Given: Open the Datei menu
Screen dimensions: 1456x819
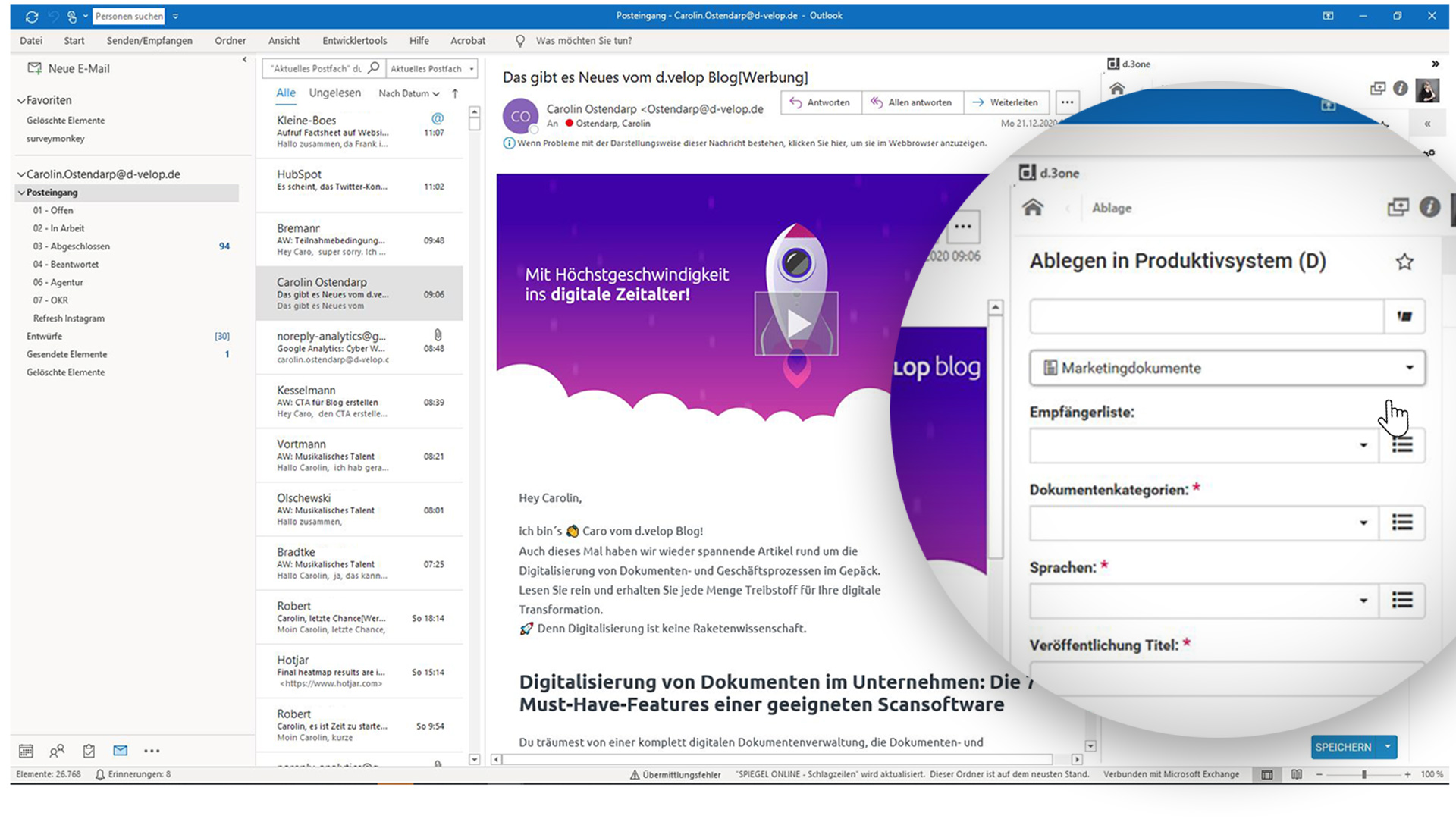Looking at the screenshot, I should 31,41.
